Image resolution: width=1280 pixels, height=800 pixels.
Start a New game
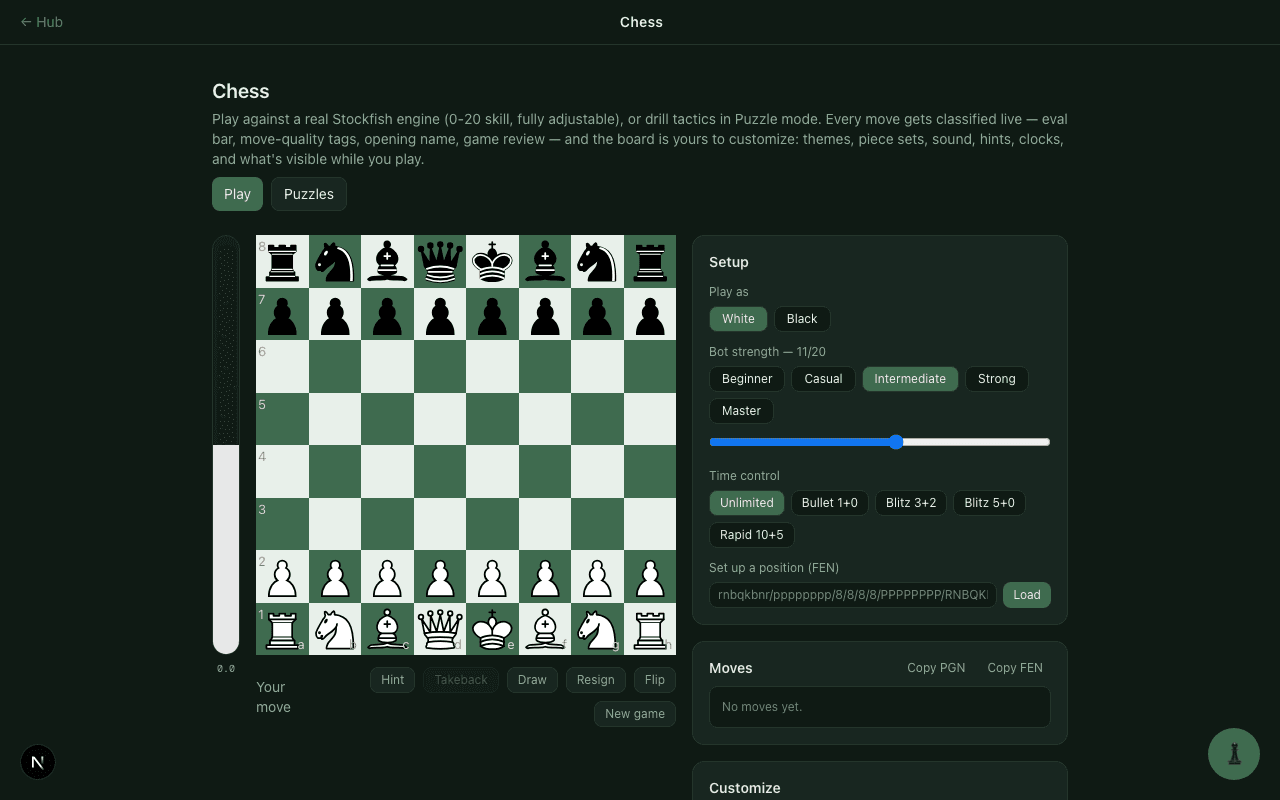[635, 714]
